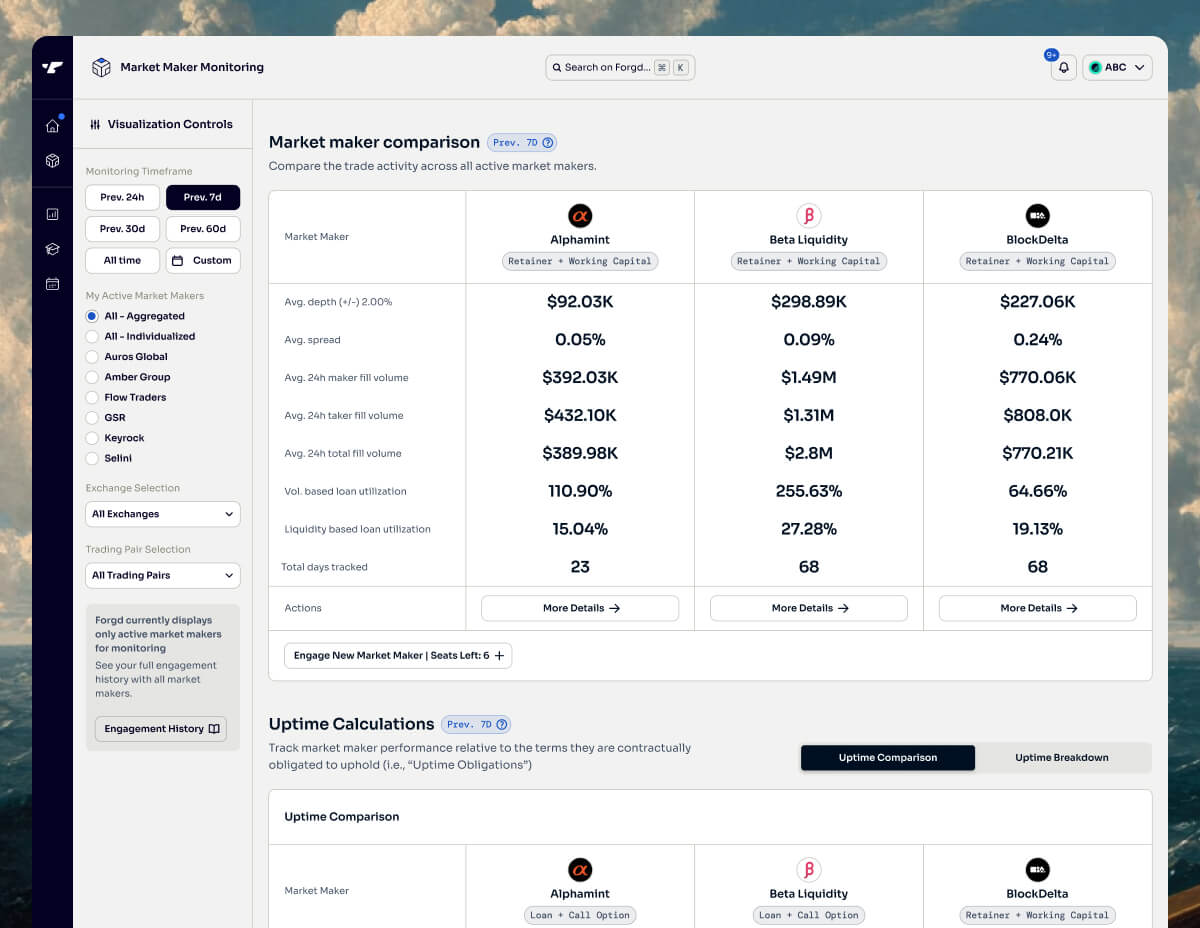1200x928 pixels.
Task: Open the cube icon in left sidebar
Action: (52, 161)
